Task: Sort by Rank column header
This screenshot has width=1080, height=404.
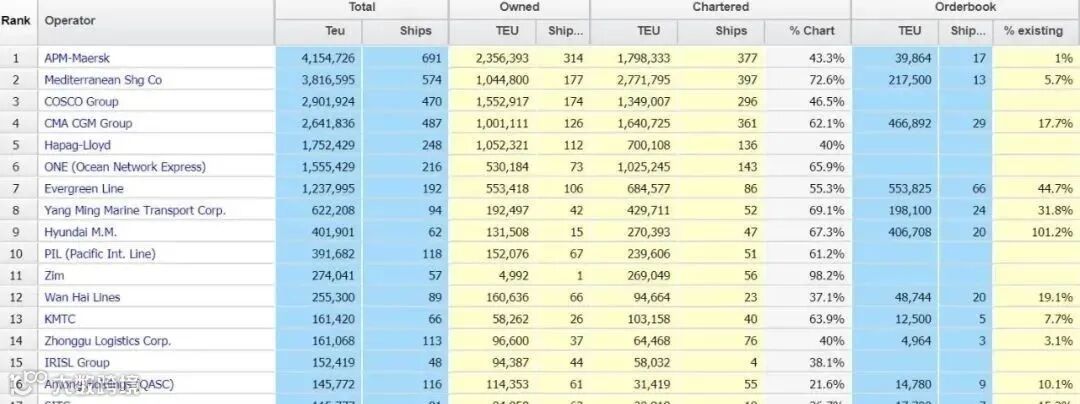Action: (16, 21)
